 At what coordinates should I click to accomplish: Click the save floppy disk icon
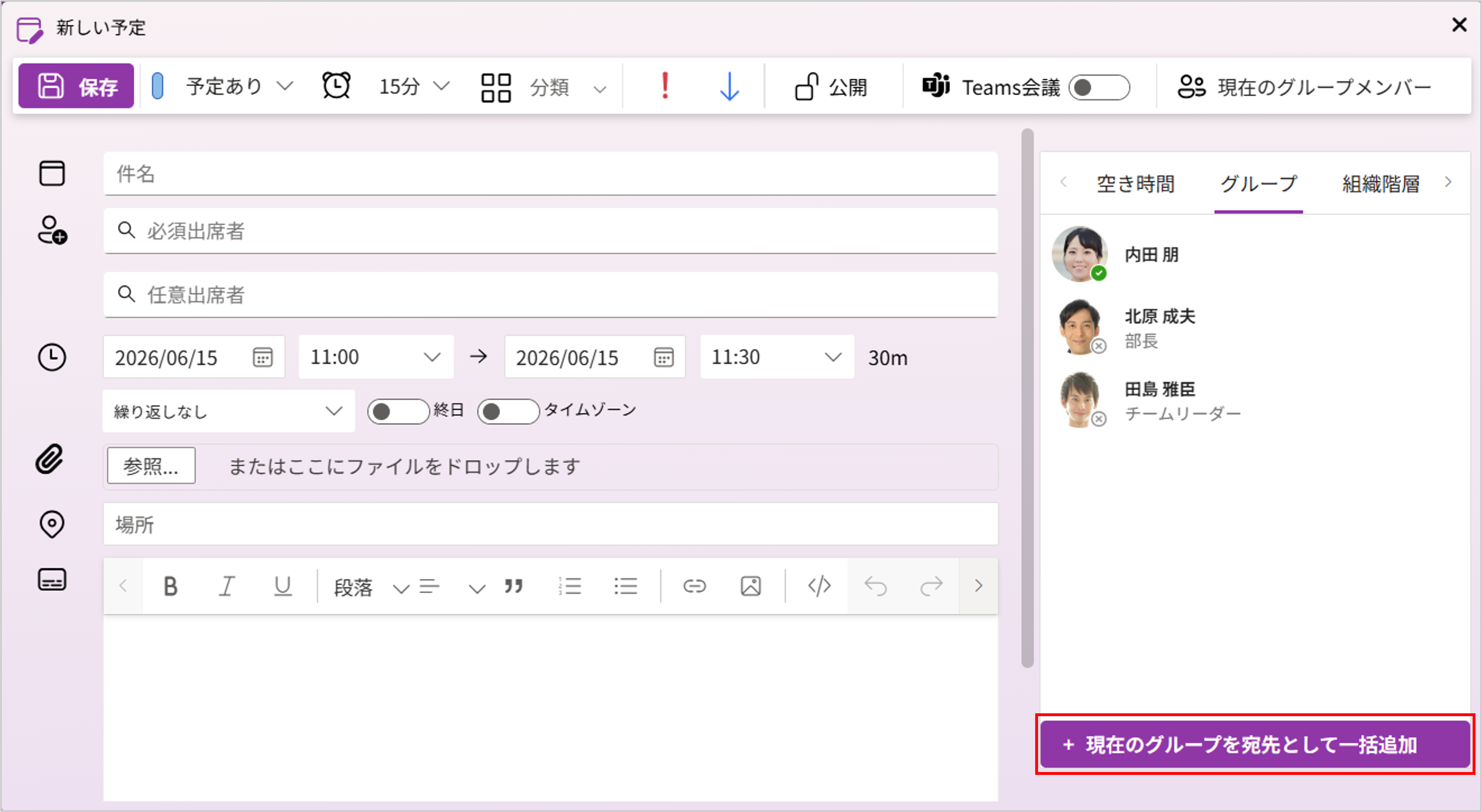pyautogui.click(x=51, y=86)
